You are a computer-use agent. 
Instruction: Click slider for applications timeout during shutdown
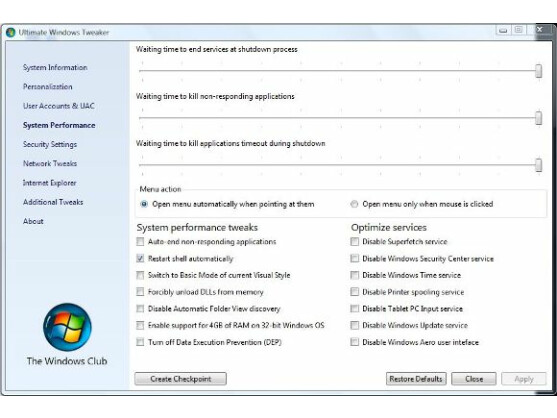[x=539, y=165]
